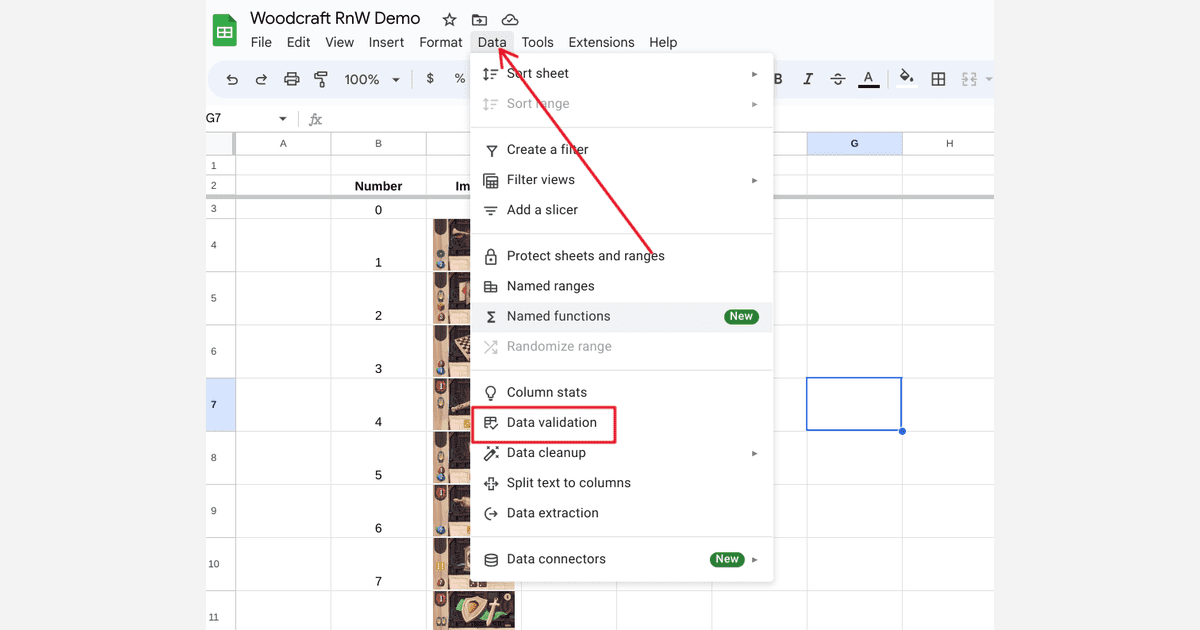Click the column H header
The image size is (1200, 630).
coord(949,144)
